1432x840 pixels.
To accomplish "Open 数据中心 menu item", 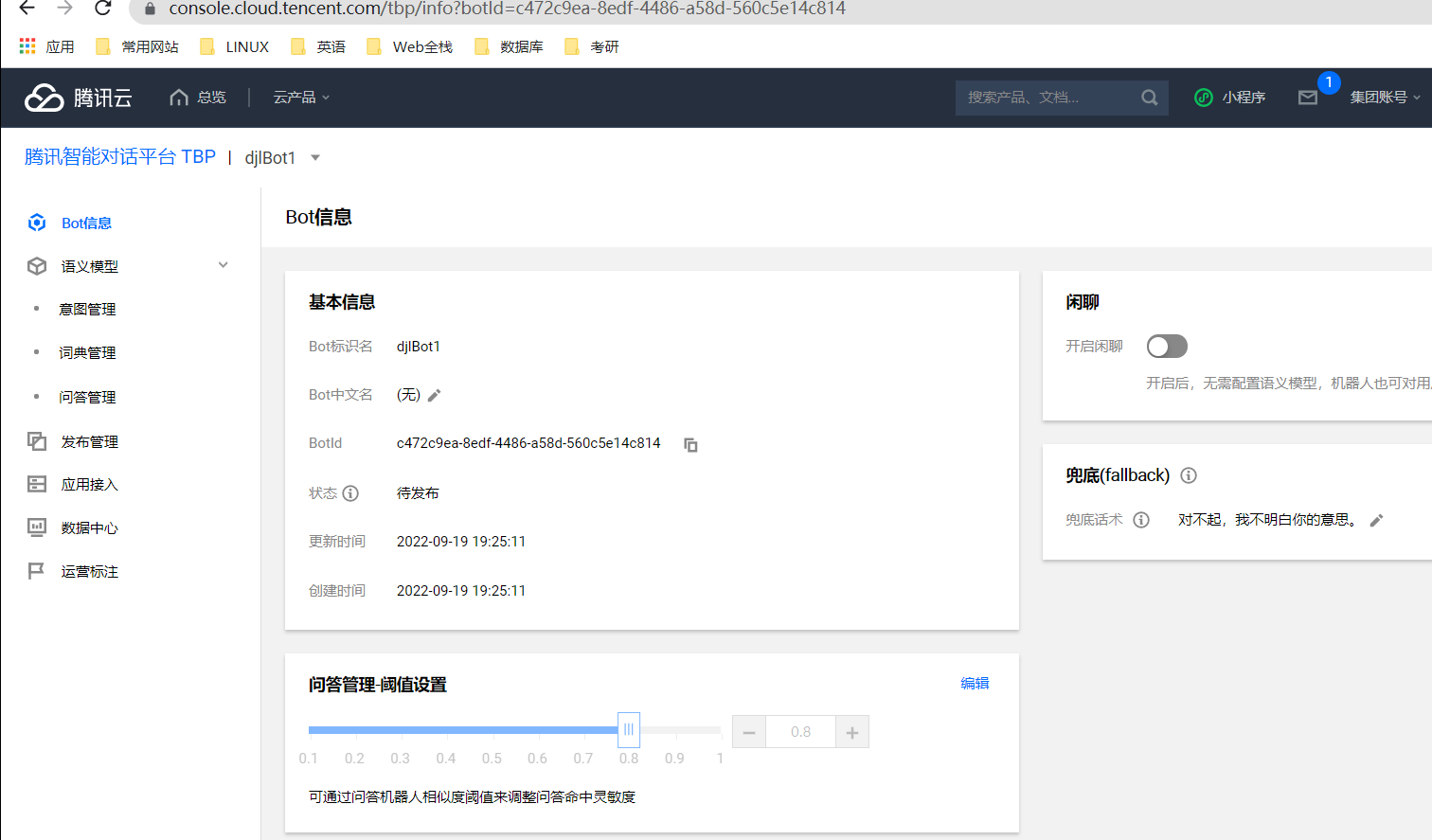I will pos(90,527).
